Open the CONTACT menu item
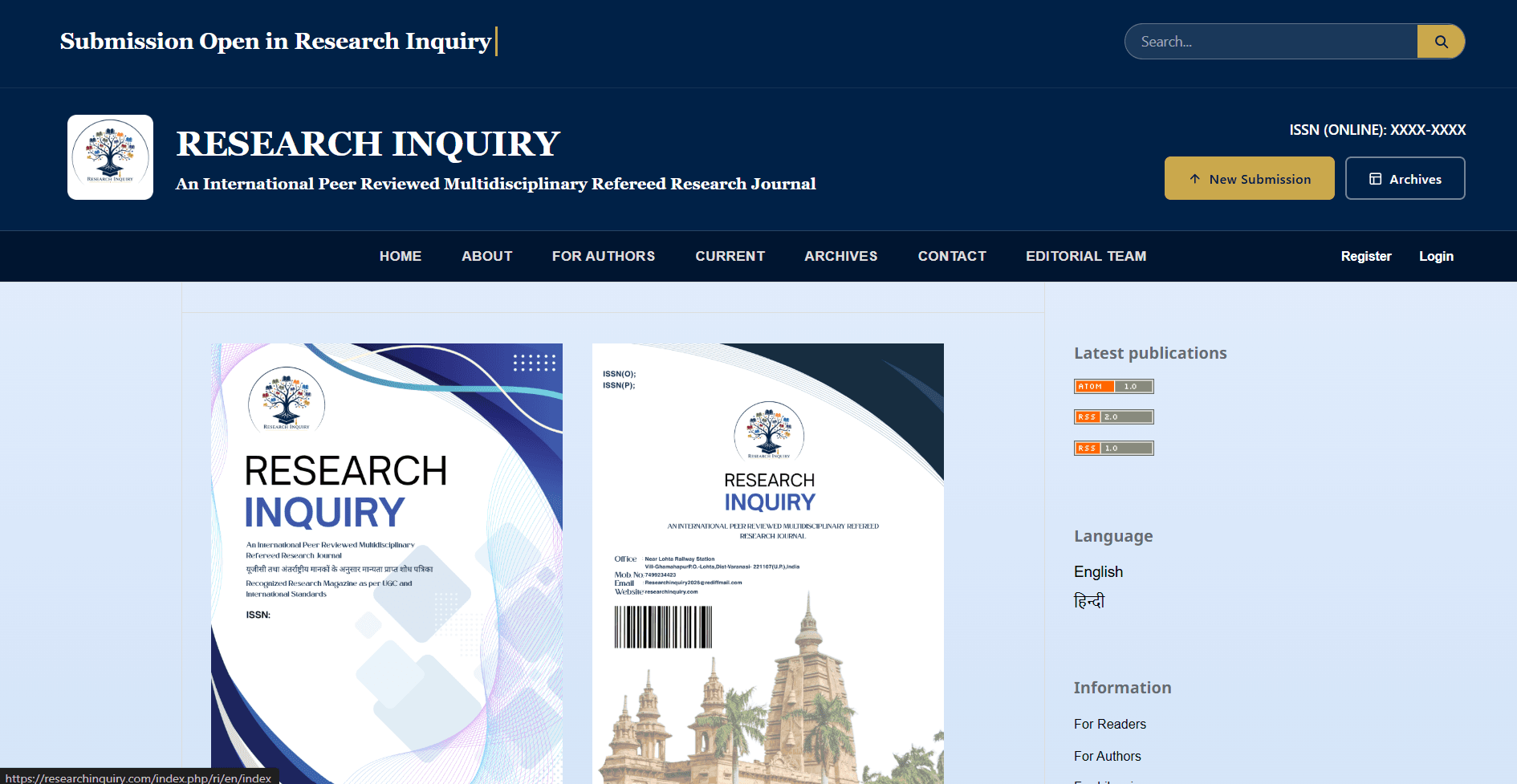This screenshot has height=784, width=1517. click(952, 256)
